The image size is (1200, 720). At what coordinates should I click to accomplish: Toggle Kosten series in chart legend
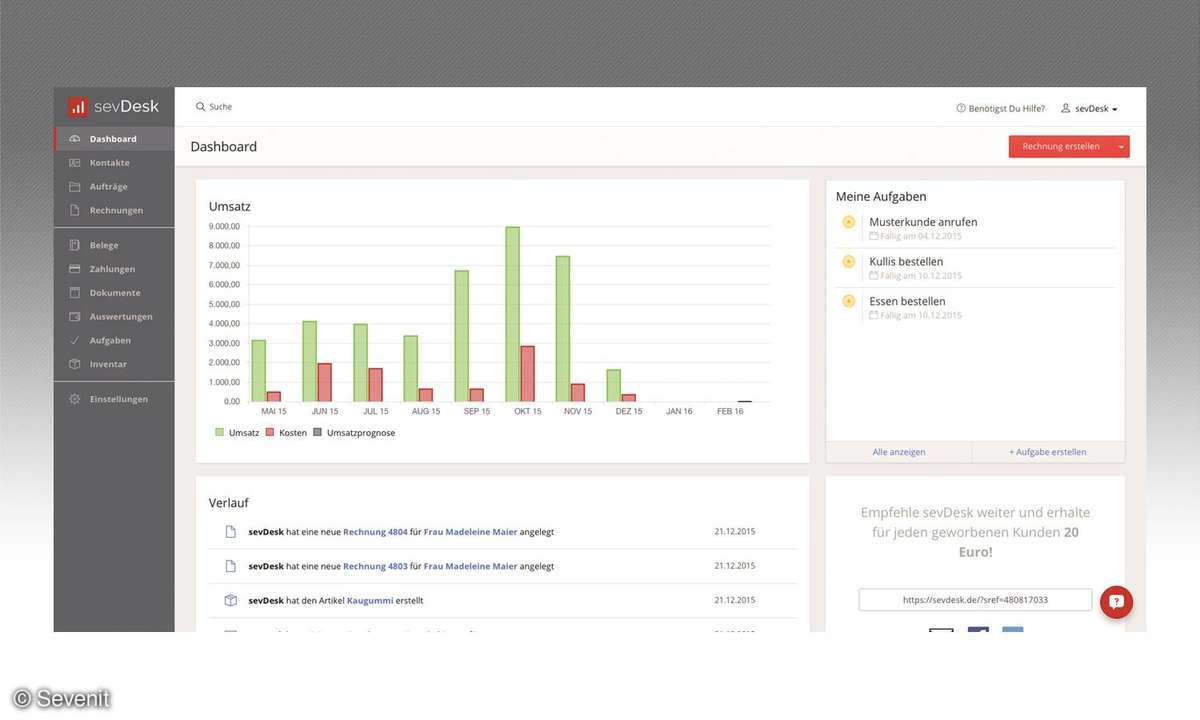286,433
